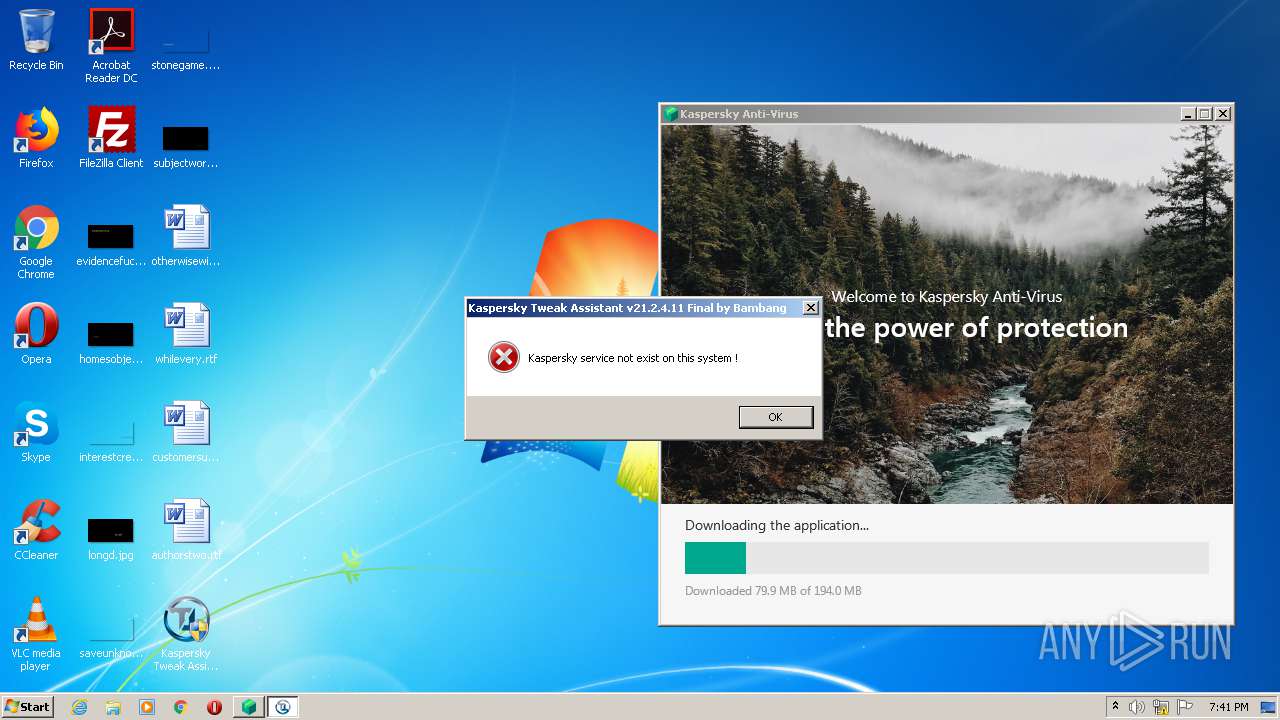Select the whilevery.rtf document
Image resolution: width=1280 pixels, height=720 pixels.
[x=186, y=334]
